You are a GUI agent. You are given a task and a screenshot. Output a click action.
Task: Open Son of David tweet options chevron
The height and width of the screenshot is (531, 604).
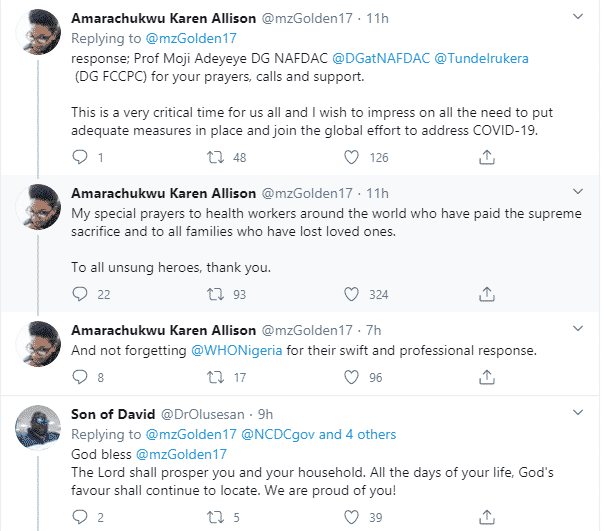coord(577,412)
